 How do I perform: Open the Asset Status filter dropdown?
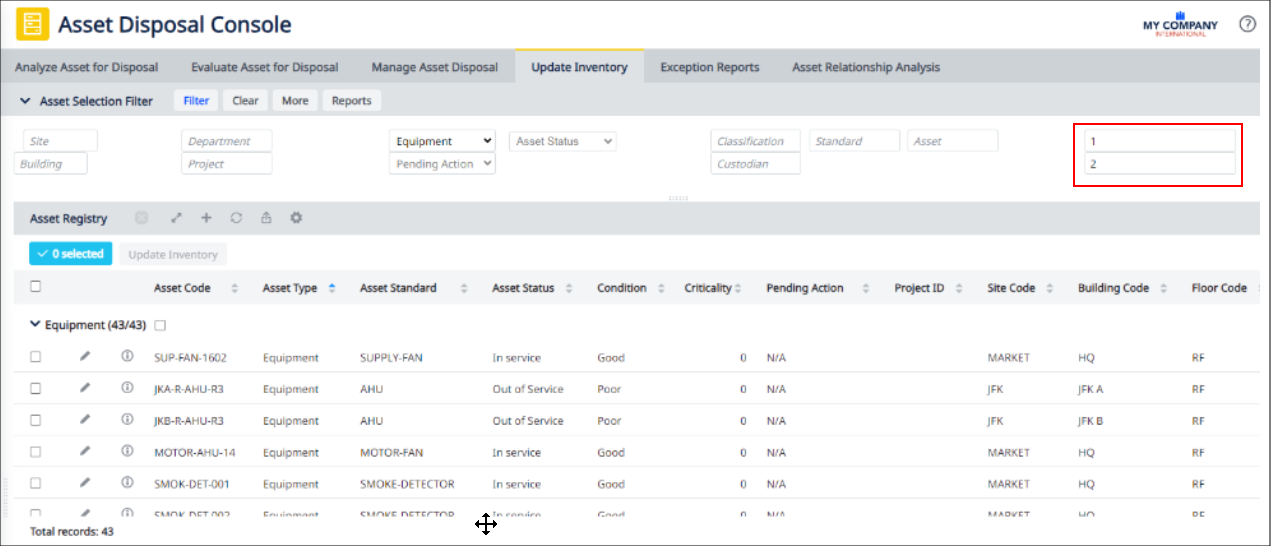click(x=563, y=141)
